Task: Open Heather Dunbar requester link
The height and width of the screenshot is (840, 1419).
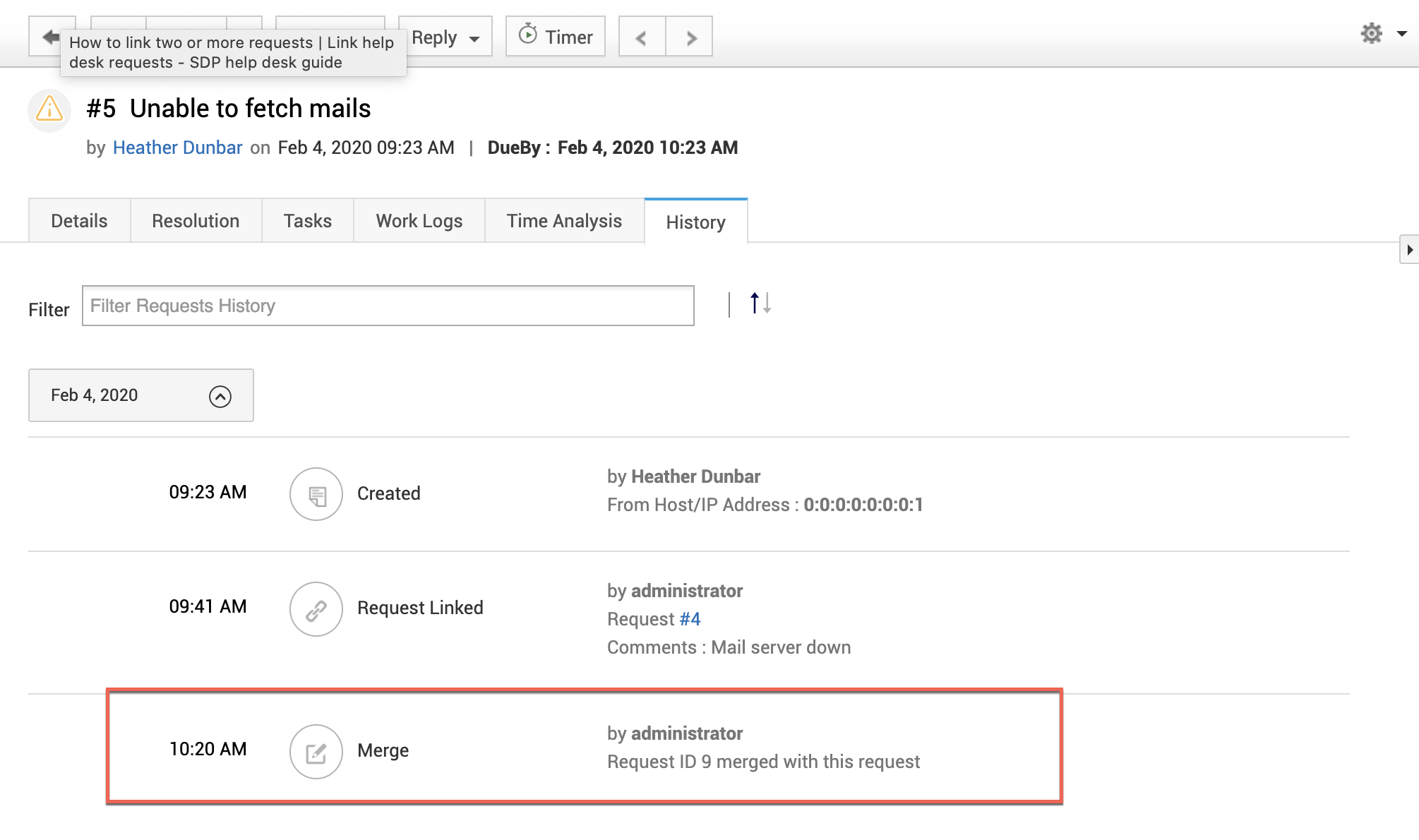Action: [177, 148]
